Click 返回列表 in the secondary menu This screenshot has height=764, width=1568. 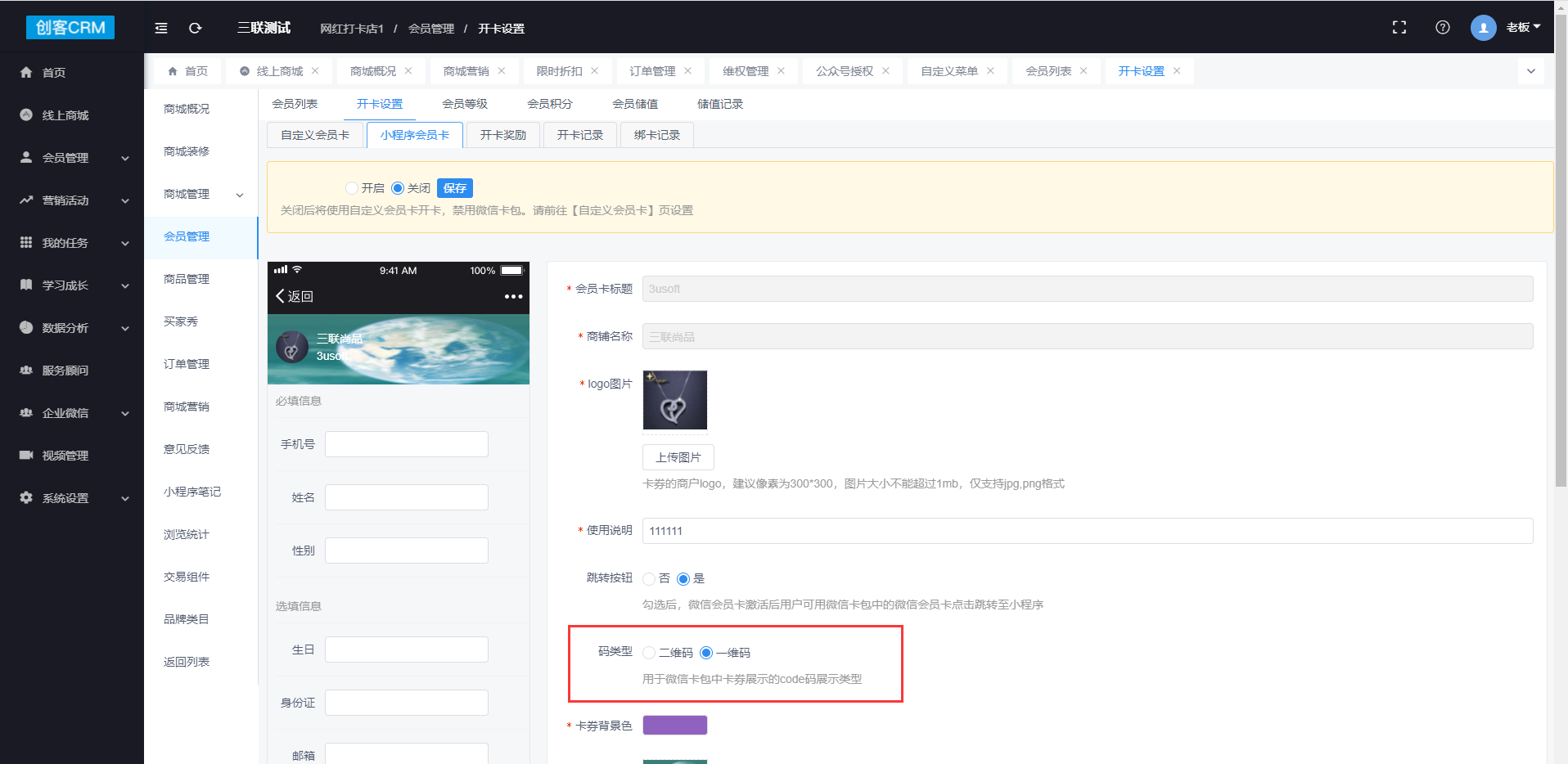[187, 662]
